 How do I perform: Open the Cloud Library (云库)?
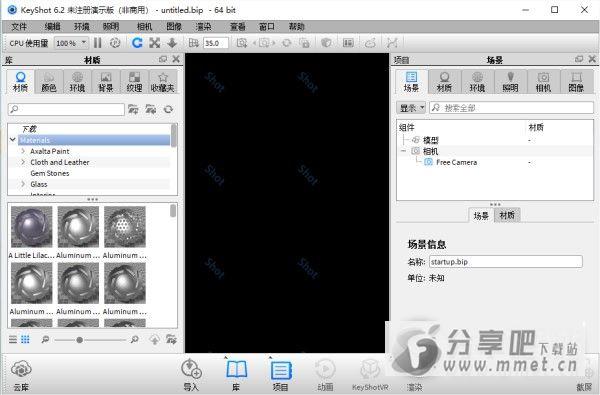pos(21,375)
